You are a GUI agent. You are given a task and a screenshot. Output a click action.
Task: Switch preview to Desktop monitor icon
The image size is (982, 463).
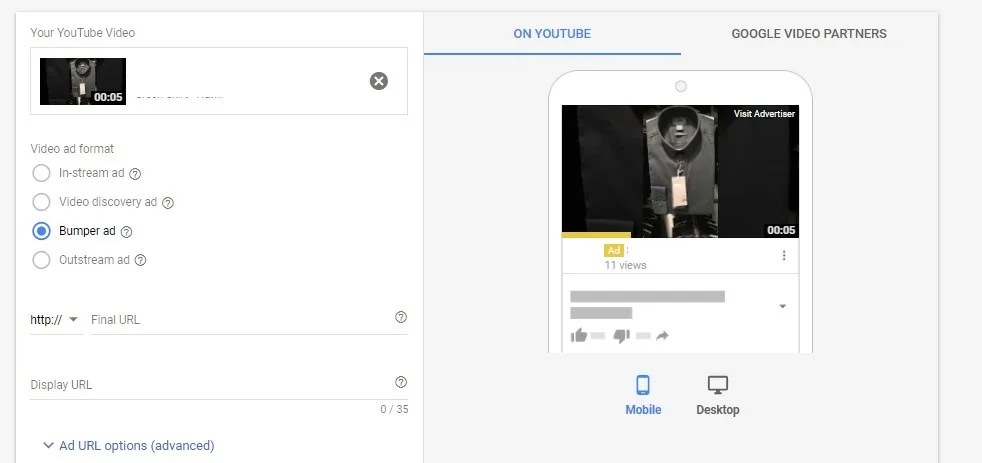717,385
